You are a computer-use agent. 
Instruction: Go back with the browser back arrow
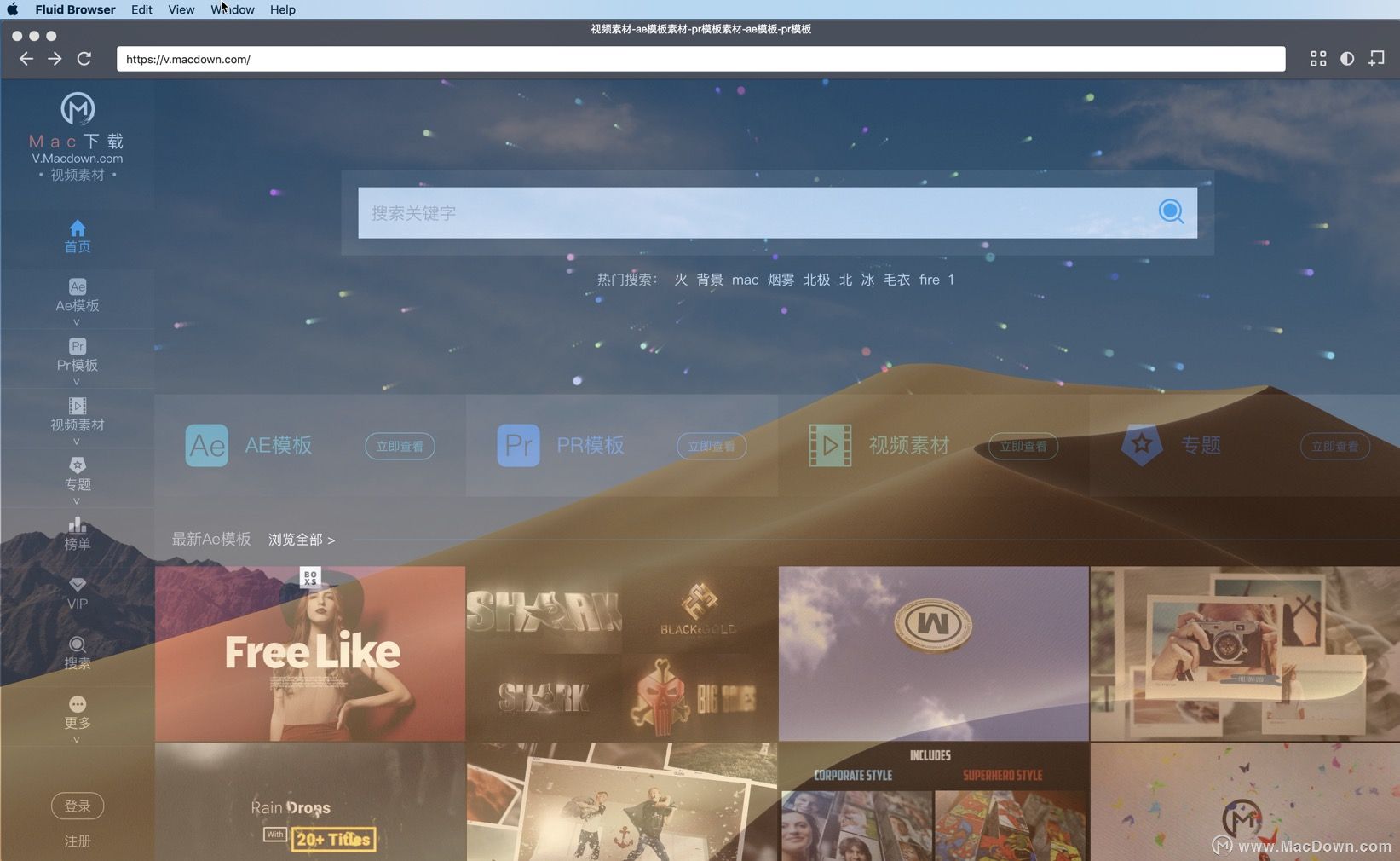pos(26,59)
